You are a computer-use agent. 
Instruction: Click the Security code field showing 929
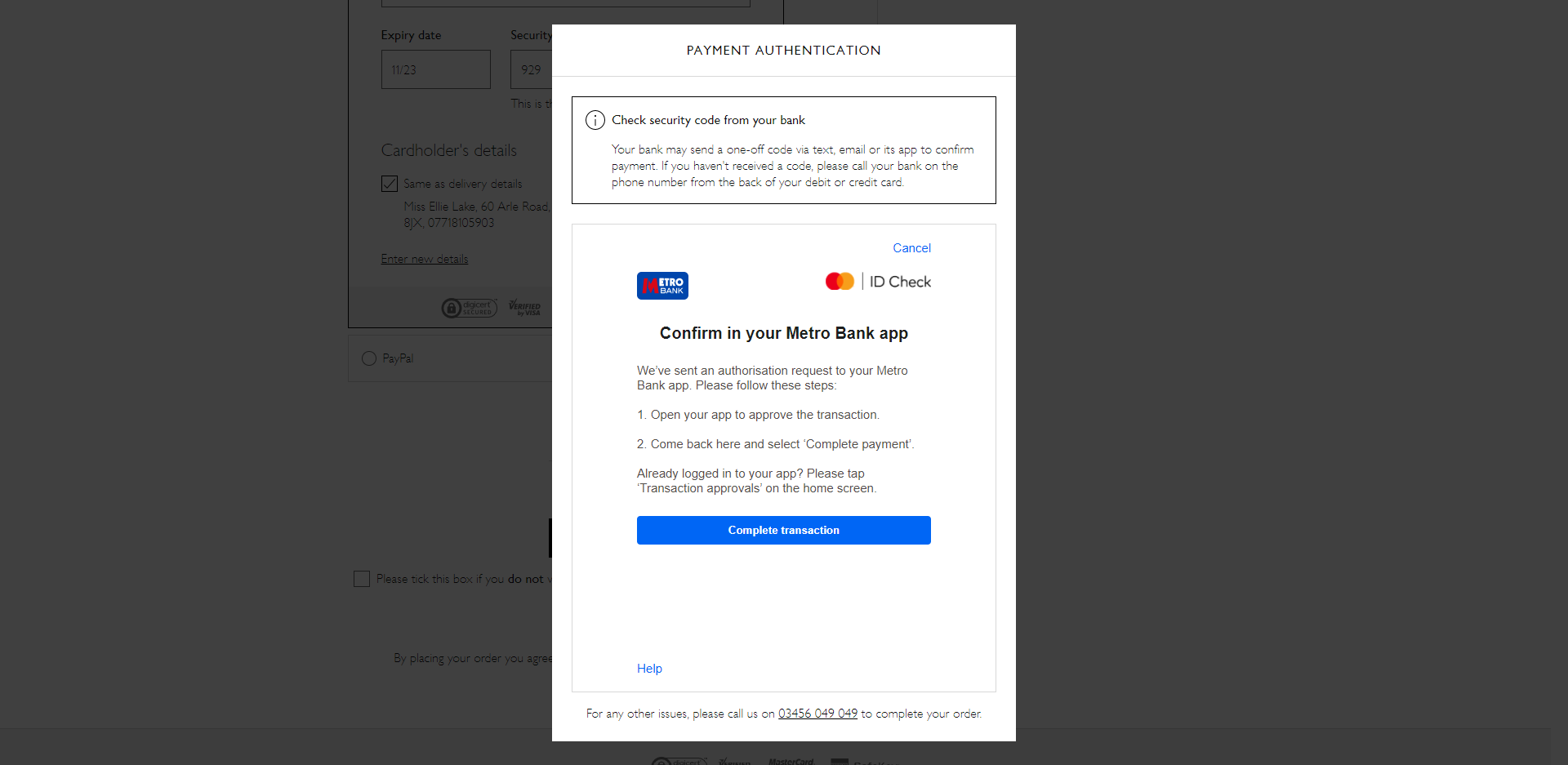pos(532,69)
